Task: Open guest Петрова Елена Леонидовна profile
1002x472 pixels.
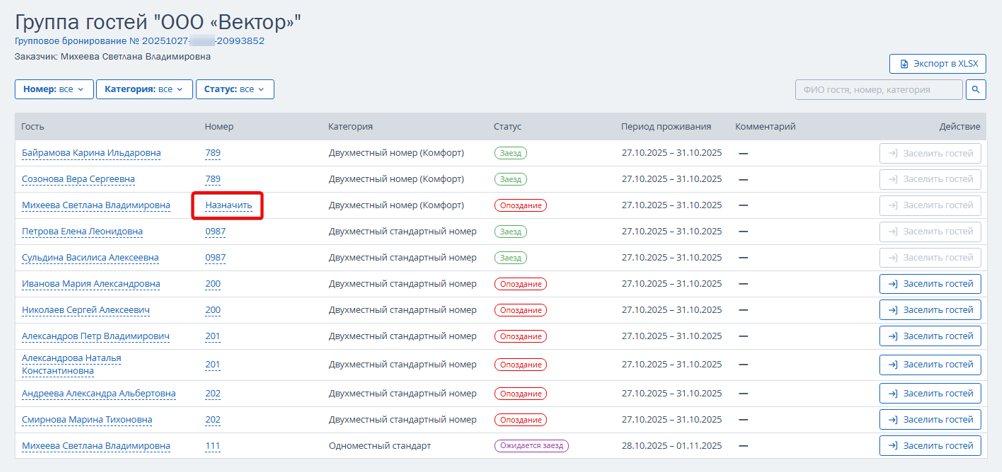Action: (x=82, y=232)
